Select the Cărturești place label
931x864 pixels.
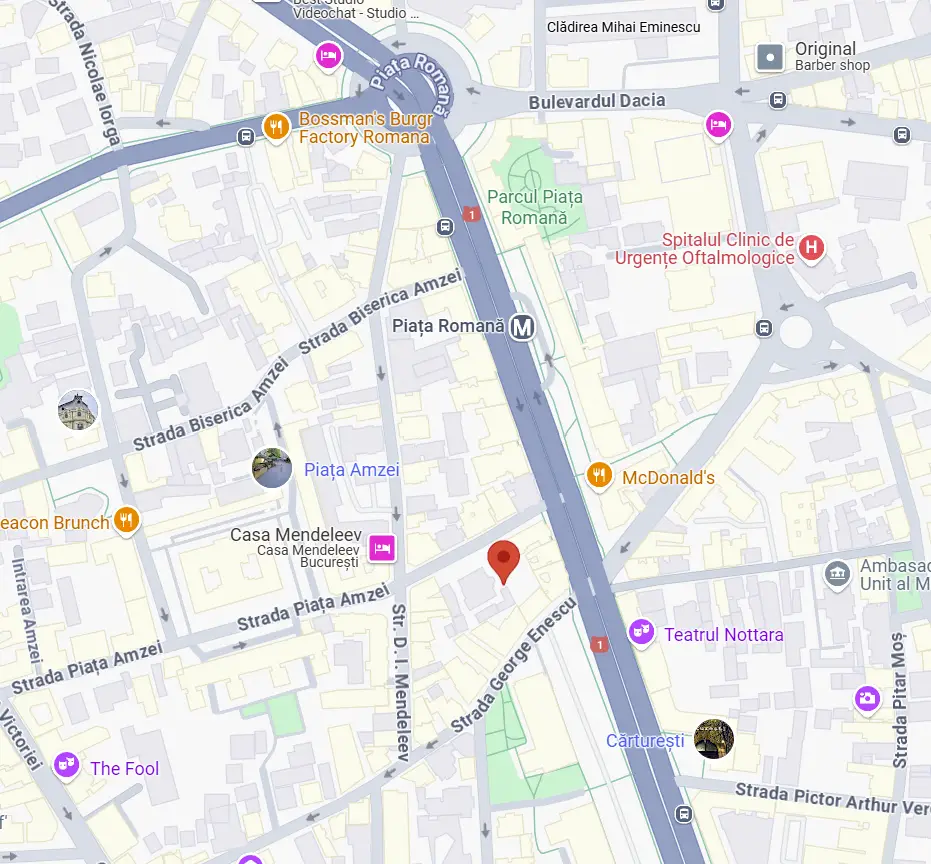tap(645, 740)
